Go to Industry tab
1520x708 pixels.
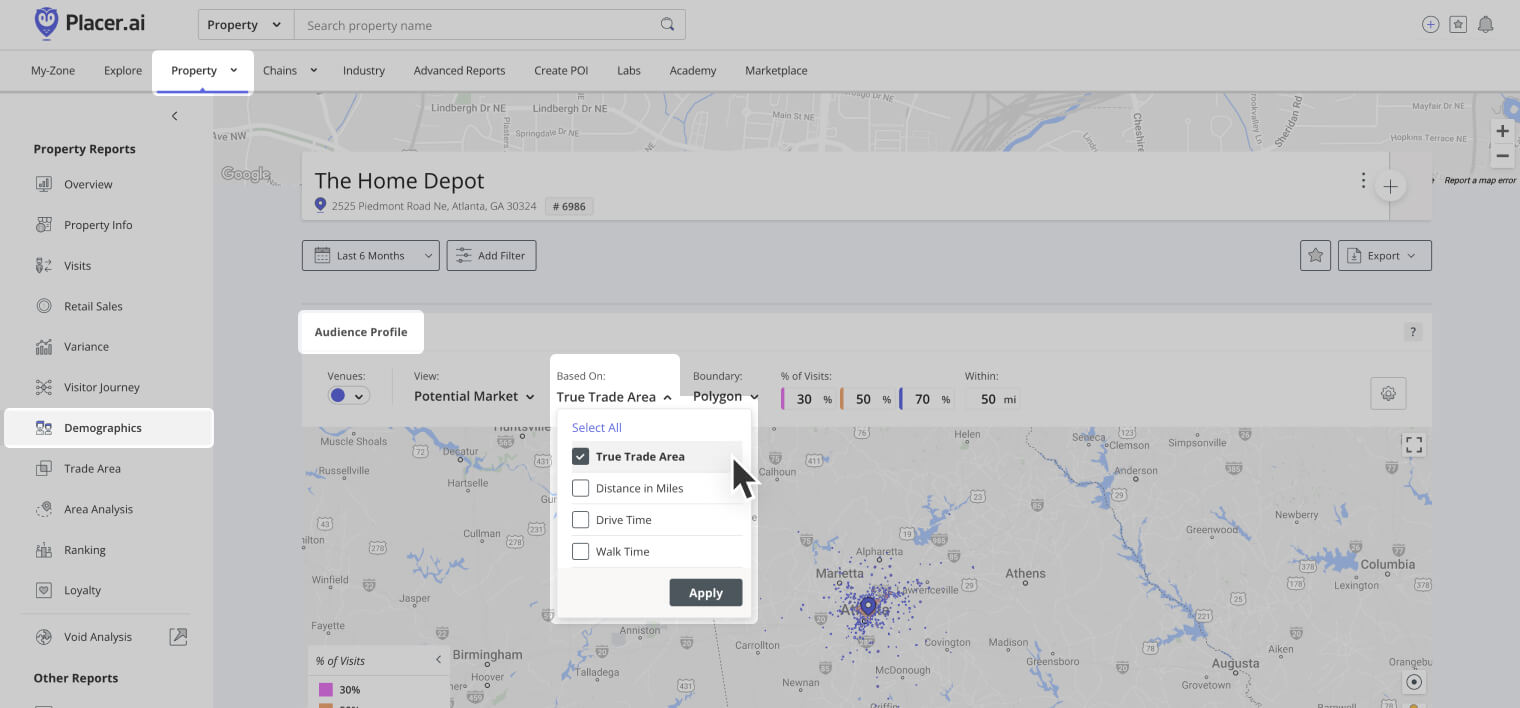[364, 71]
